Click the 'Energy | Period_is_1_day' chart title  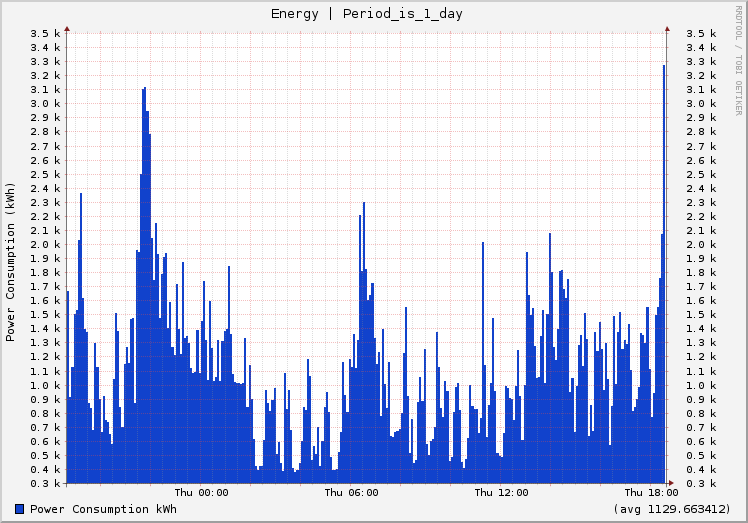click(x=366, y=14)
